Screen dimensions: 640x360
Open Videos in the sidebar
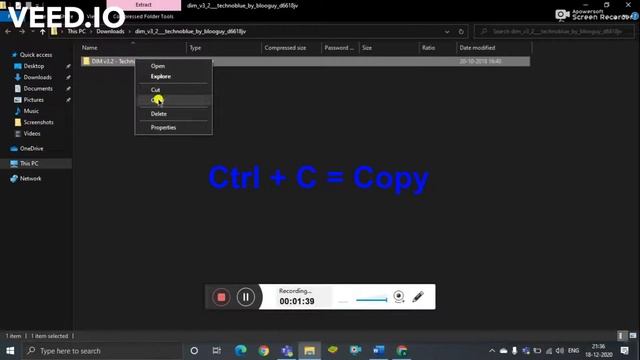pyautogui.click(x=31, y=133)
